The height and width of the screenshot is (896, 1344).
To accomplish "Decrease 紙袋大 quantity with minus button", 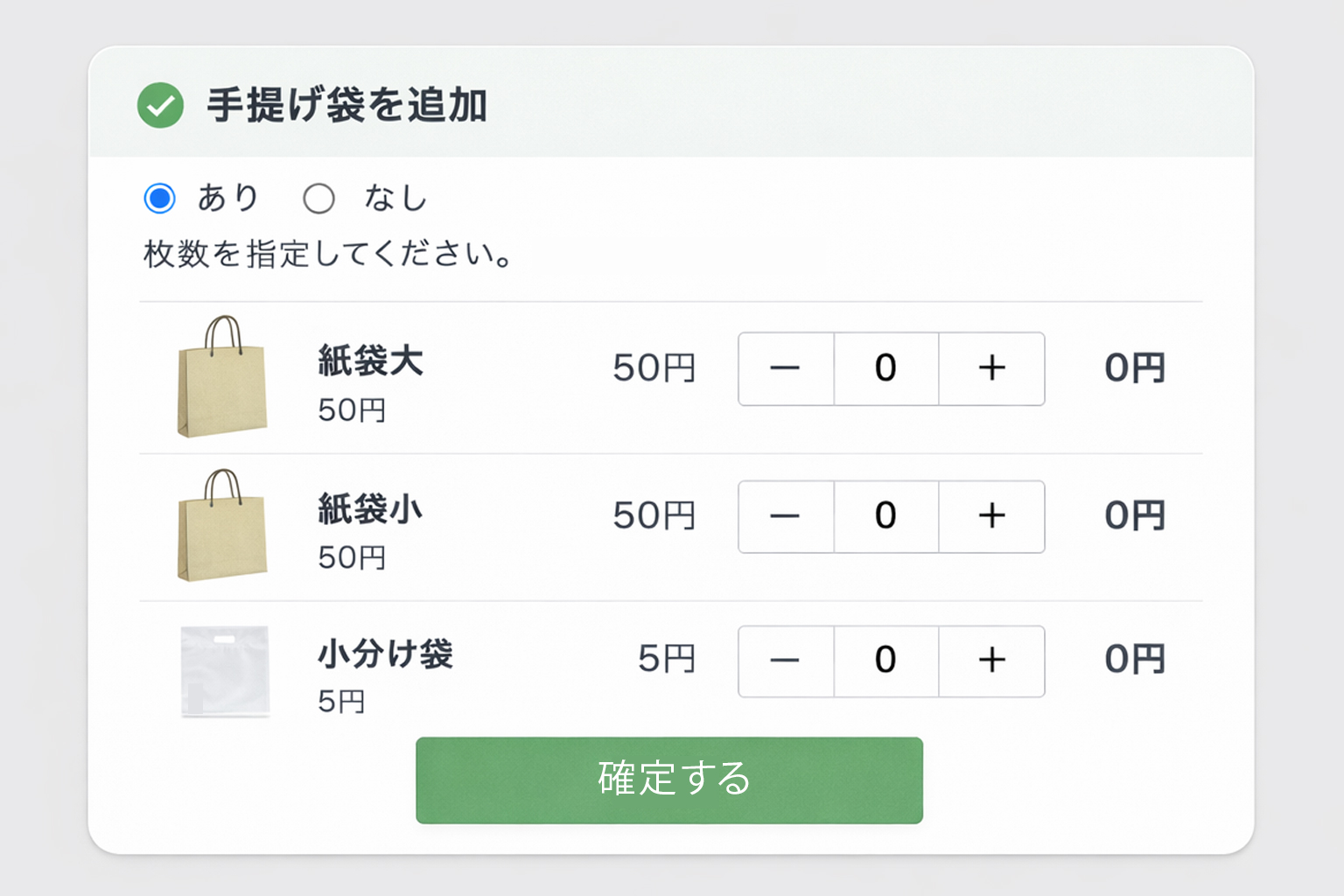I will tap(786, 368).
